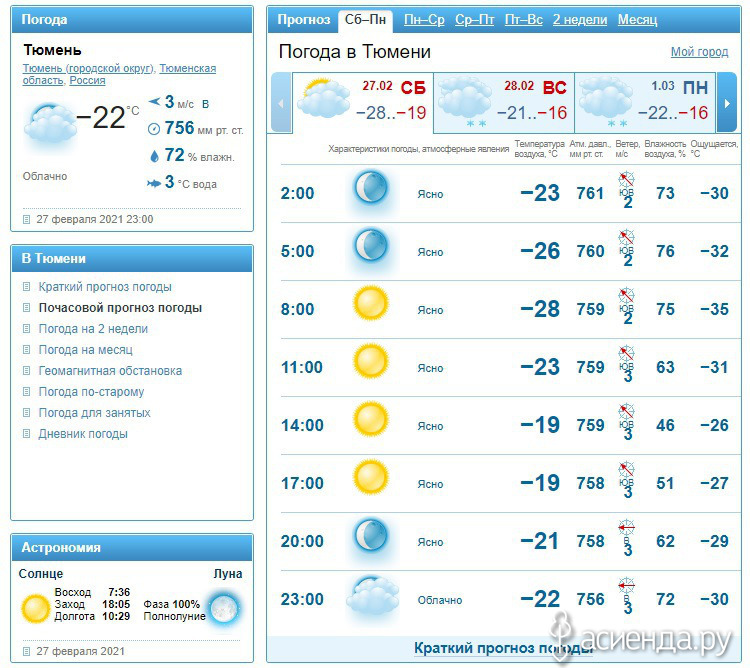Open Дневник погоды link
This screenshot has height=668, width=750.
tap(83, 434)
